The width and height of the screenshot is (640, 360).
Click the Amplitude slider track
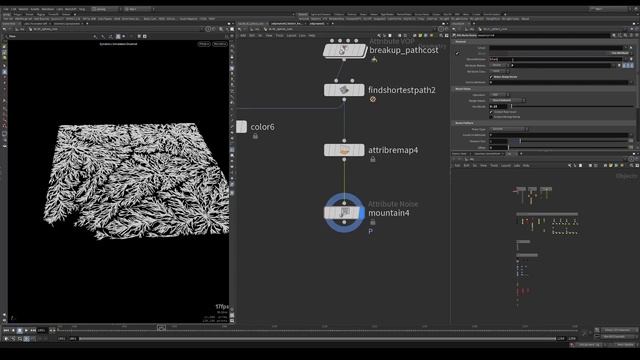pyautogui.click(x=571, y=107)
